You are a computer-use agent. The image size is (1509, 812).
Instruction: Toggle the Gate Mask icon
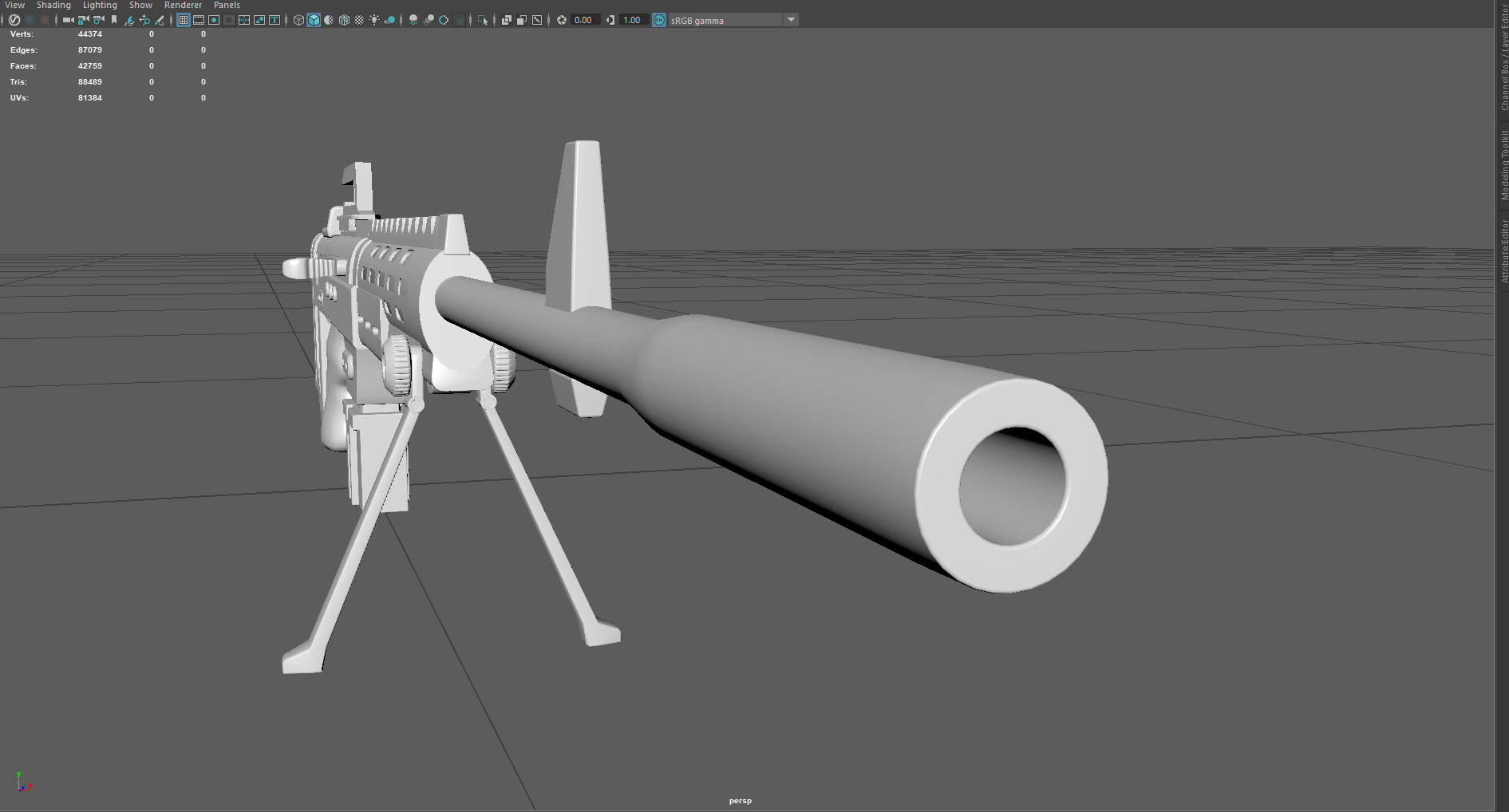coord(229,20)
